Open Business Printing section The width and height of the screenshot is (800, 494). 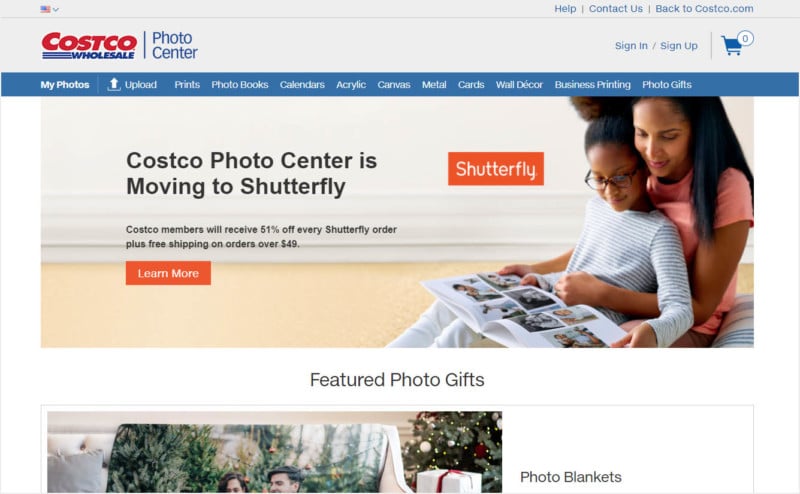coord(592,85)
